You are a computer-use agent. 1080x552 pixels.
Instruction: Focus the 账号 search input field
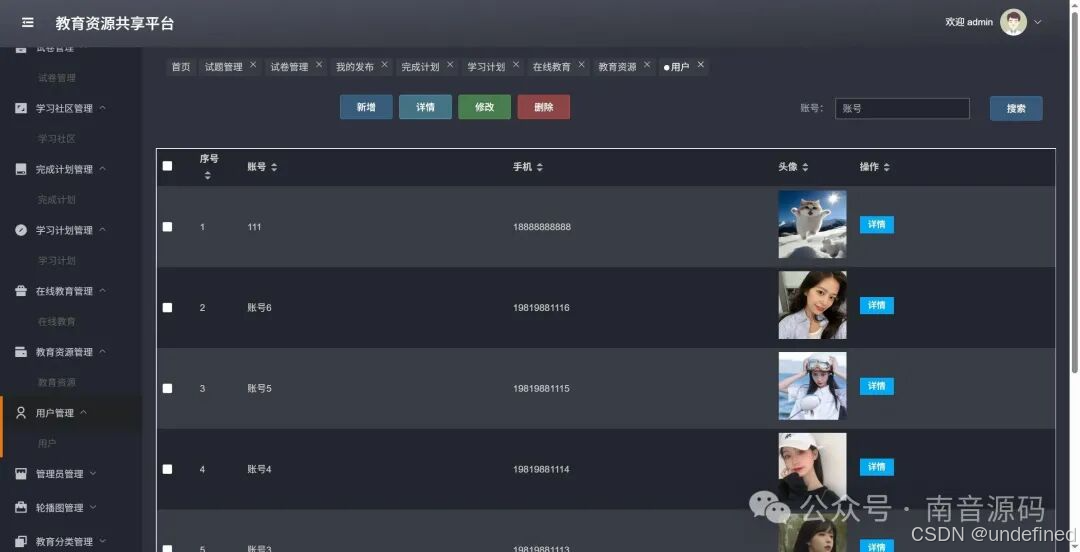902,108
